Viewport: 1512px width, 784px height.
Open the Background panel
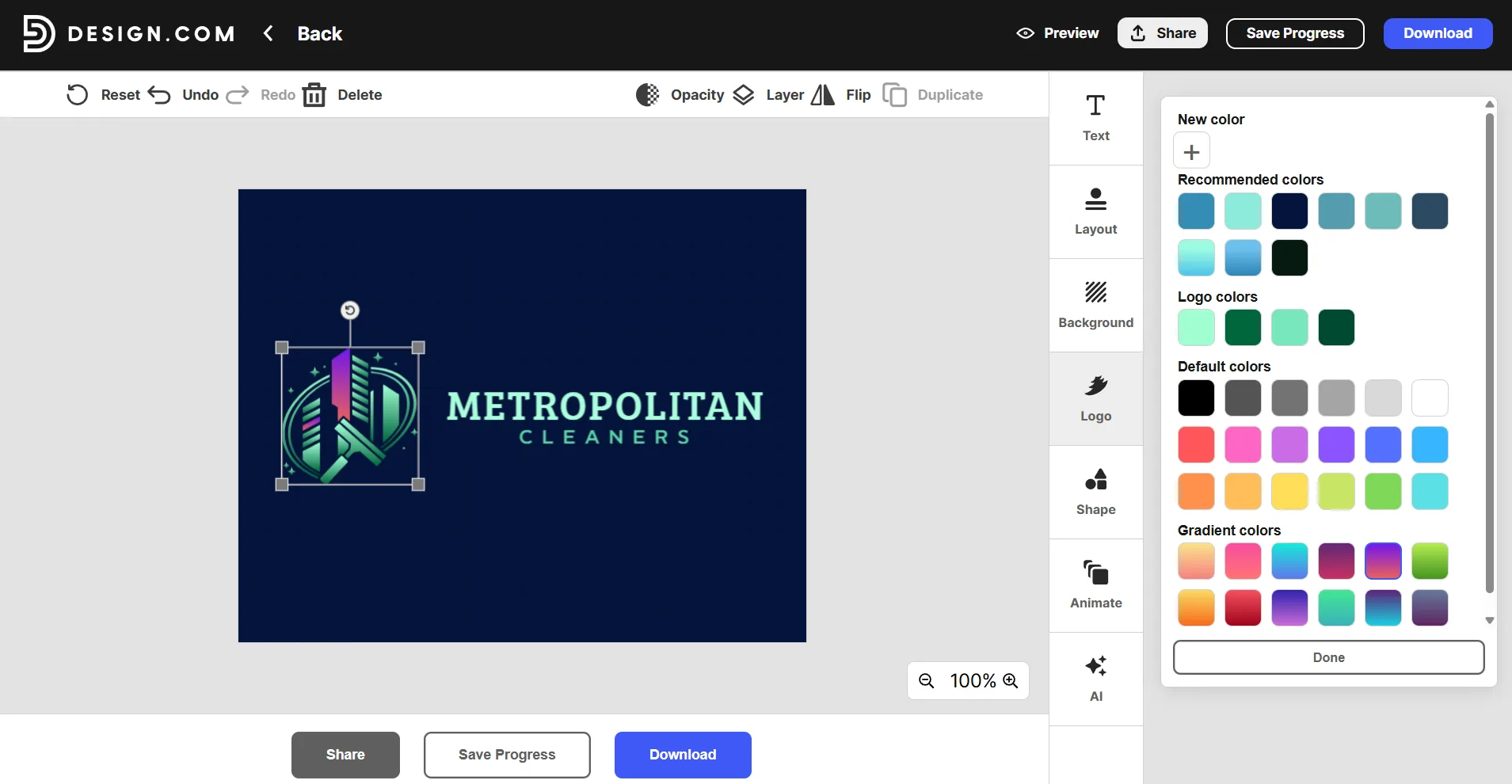point(1096,305)
